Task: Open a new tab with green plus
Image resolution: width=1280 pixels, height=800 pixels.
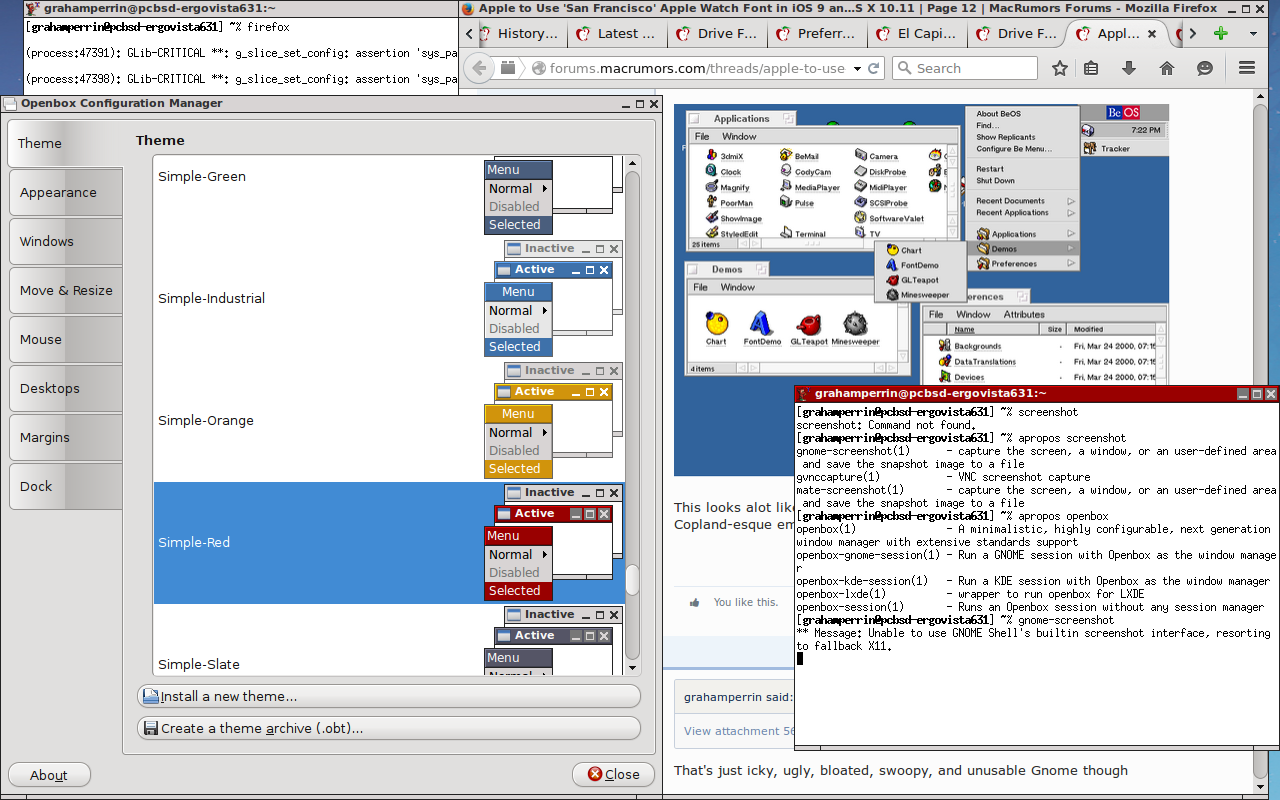Action: pyautogui.click(x=1221, y=33)
